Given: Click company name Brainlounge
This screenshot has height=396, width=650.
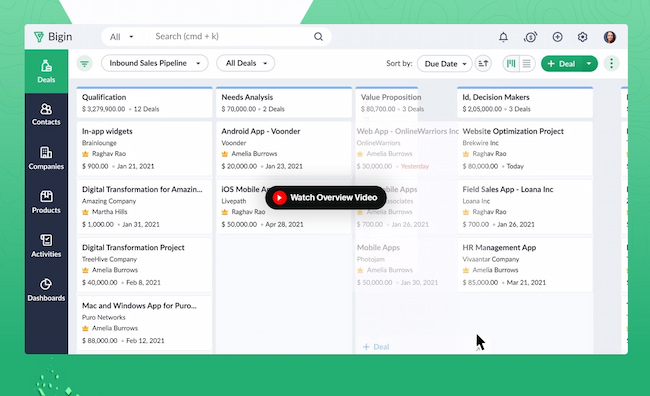Looking at the screenshot, I should click(99, 143).
